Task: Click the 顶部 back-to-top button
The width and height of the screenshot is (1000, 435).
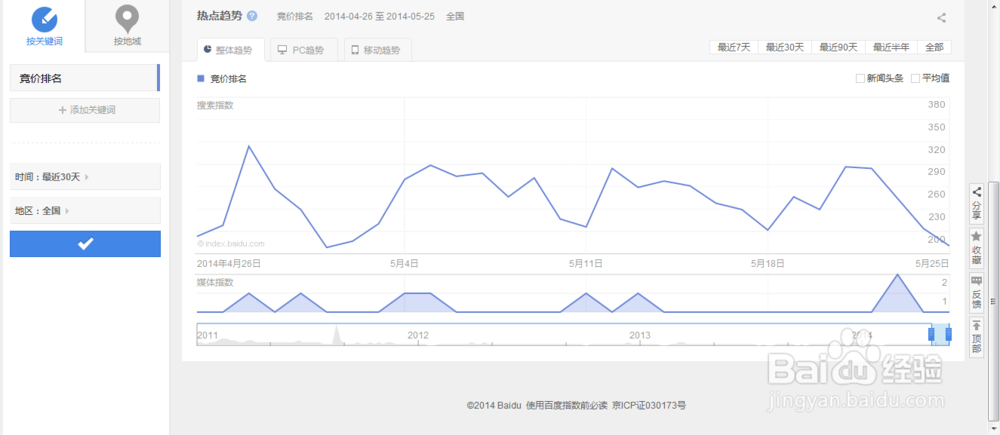Action: [x=976, y=337]
